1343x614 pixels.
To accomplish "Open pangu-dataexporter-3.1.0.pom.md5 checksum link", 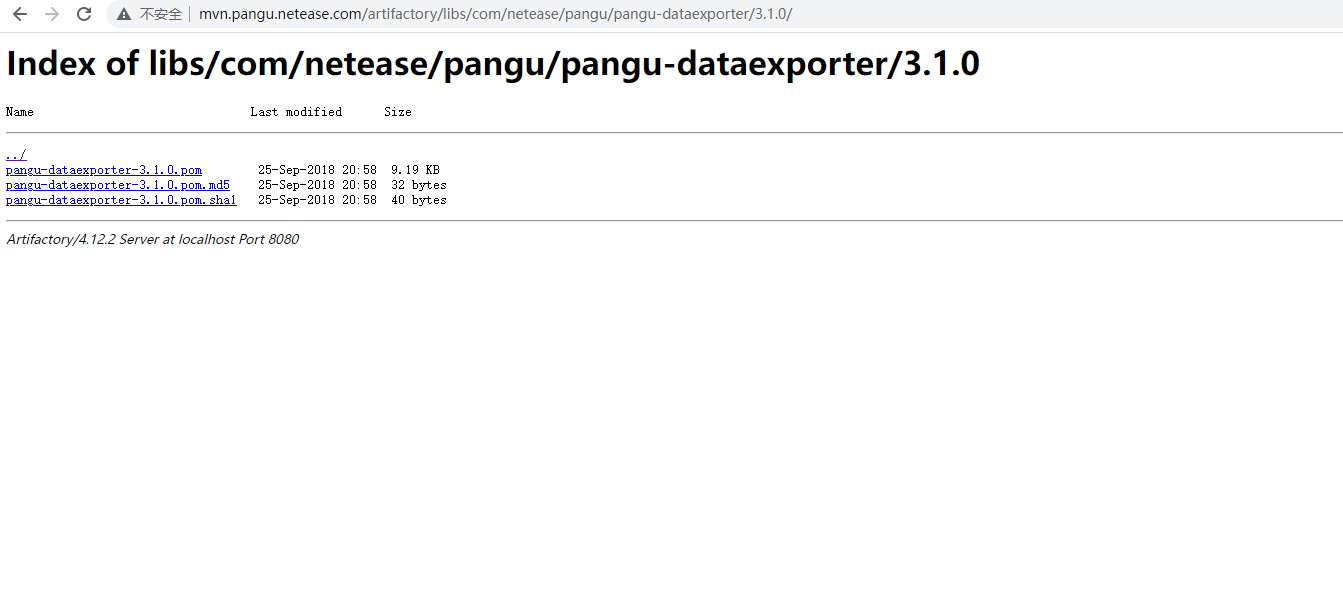I will (118, 185).
